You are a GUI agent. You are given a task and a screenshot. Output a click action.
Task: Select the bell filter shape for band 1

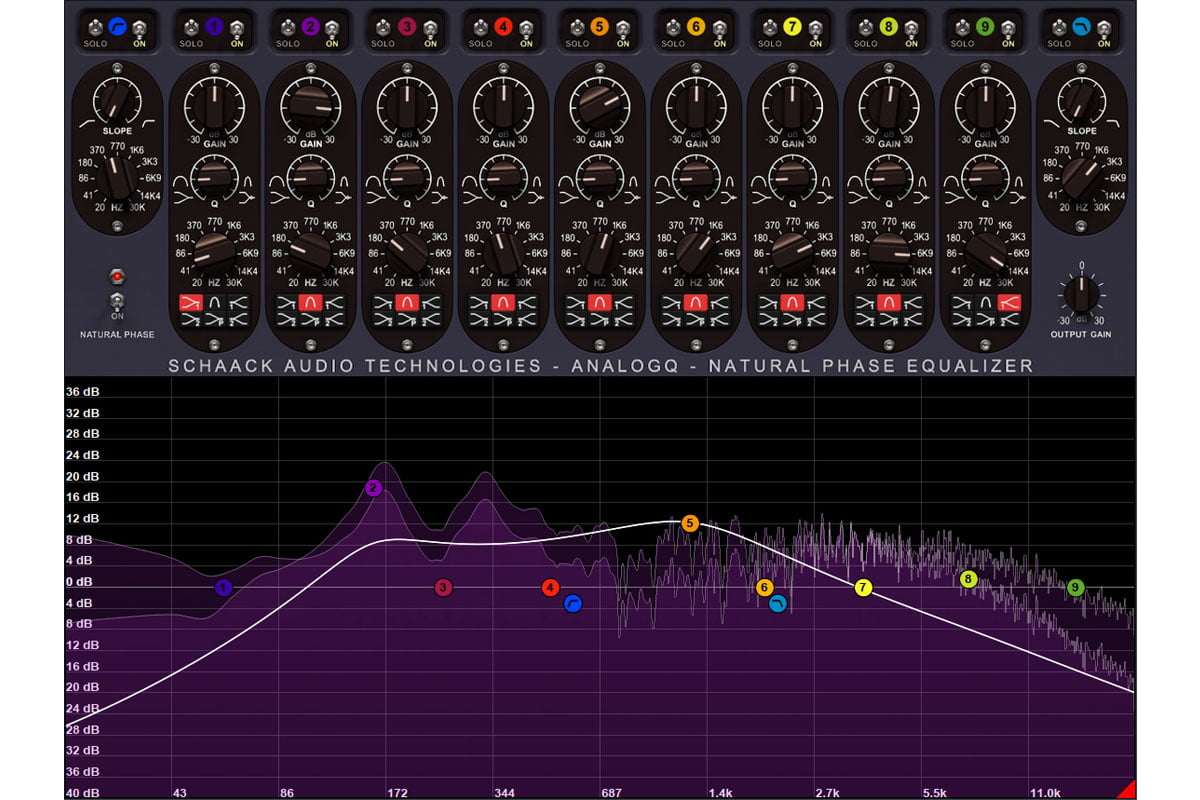214,303
